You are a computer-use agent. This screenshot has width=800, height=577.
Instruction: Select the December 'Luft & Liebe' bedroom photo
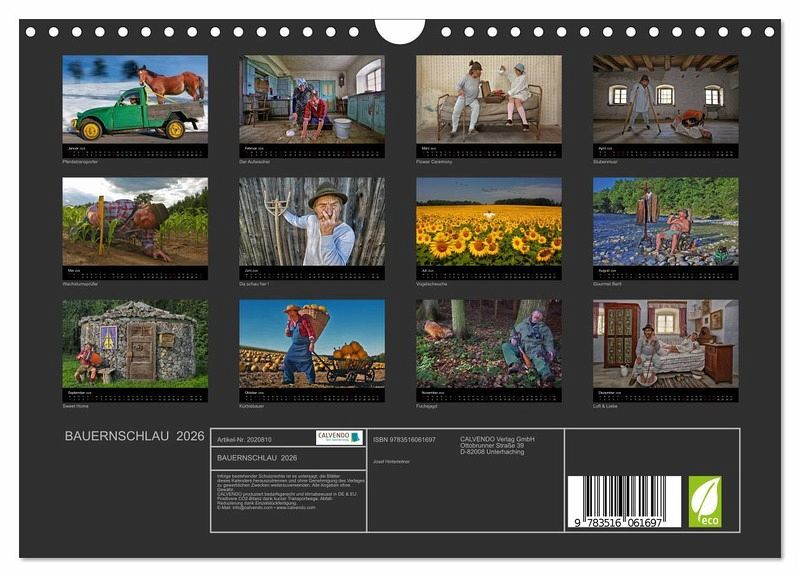(665, 343)
